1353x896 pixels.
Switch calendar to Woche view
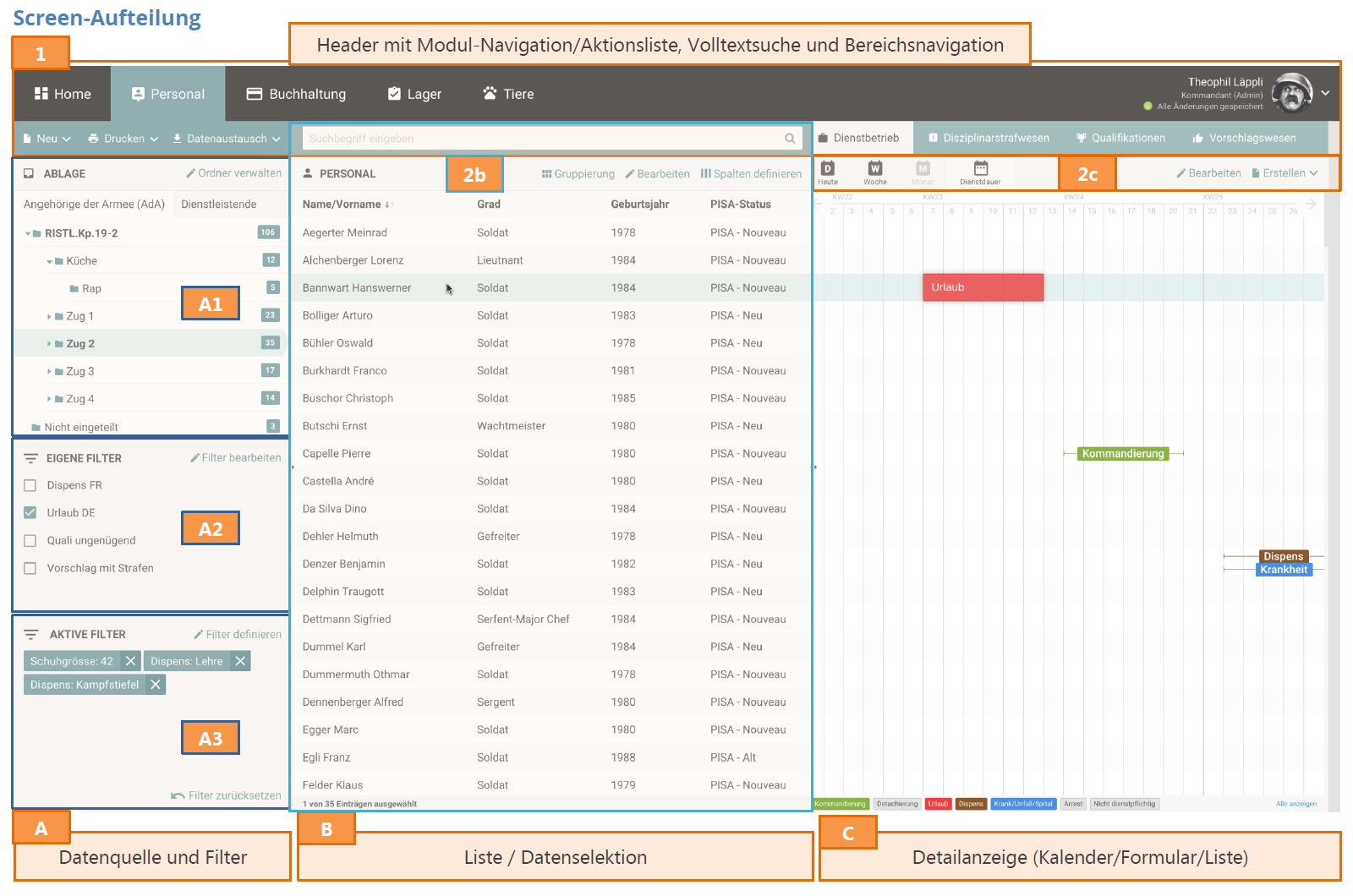tap(875, 170)
